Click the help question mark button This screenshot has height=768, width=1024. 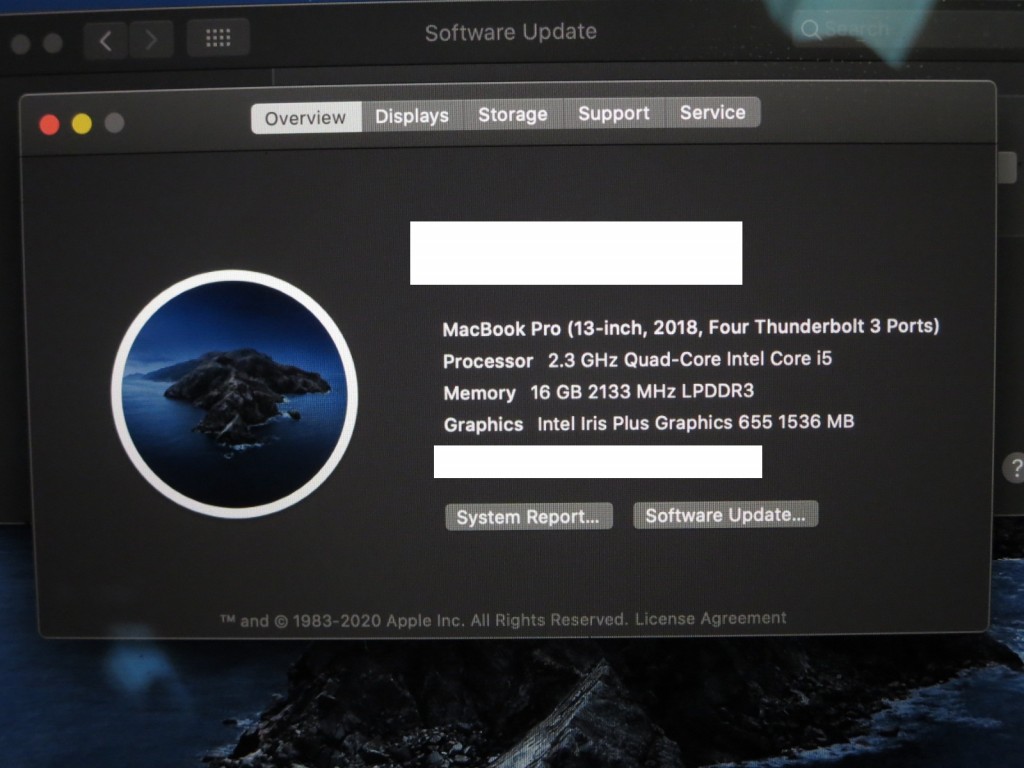pyautogui.click(x=1014, y=468)
